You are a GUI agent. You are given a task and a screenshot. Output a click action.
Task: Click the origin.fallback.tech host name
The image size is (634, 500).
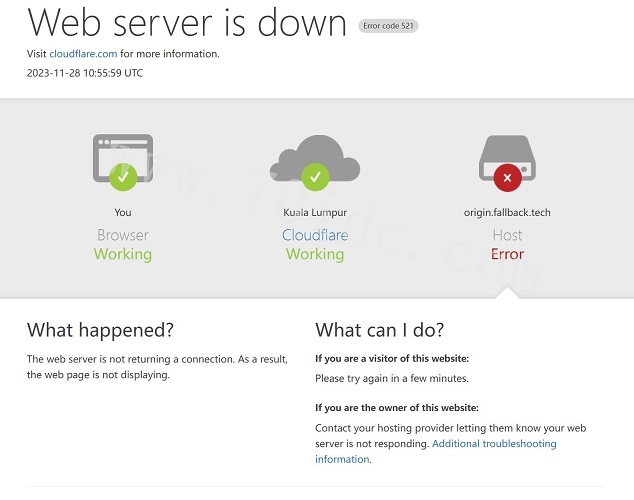(x=507, y=212)
